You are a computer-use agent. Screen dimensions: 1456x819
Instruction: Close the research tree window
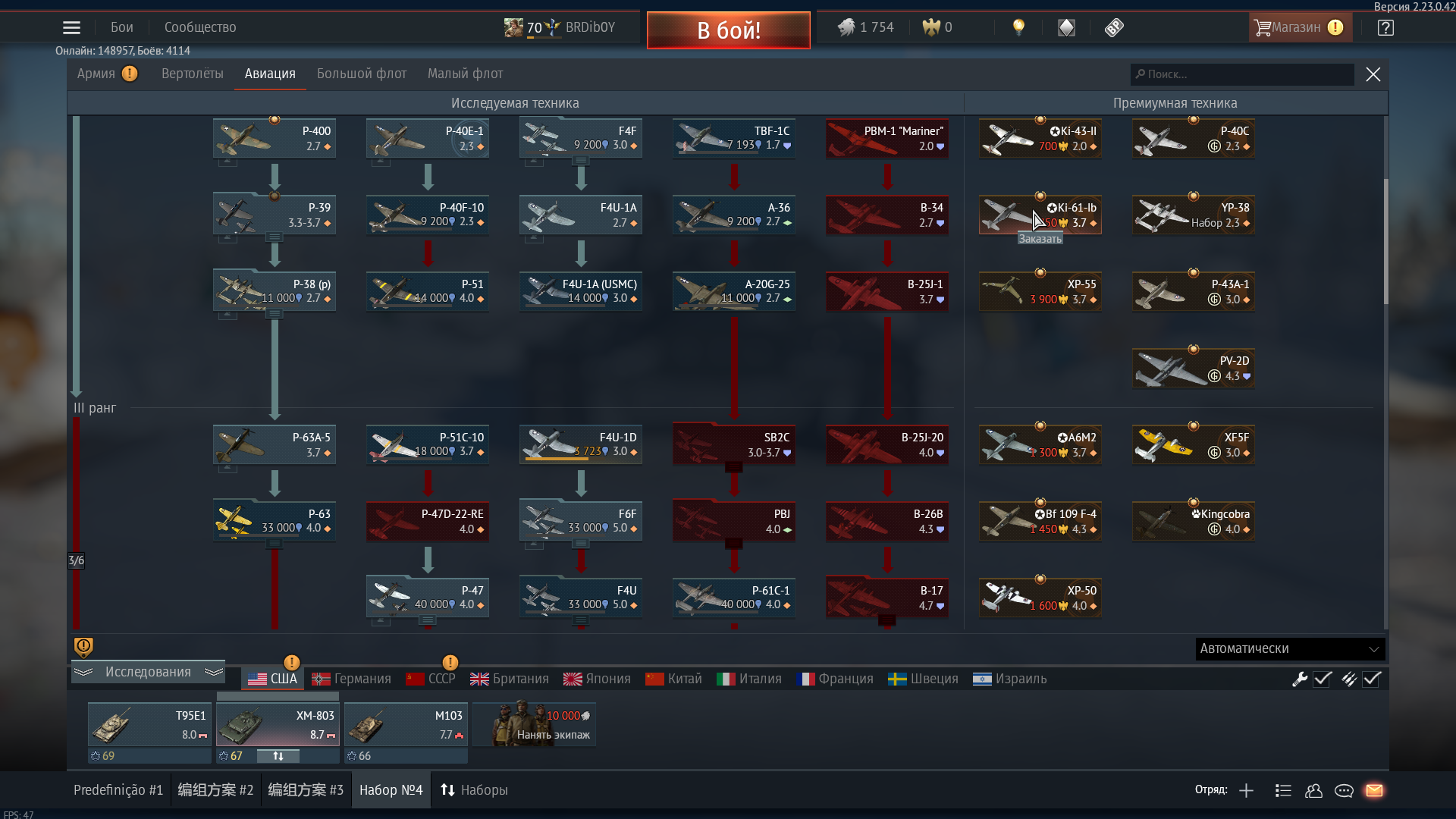point(1373,74)
